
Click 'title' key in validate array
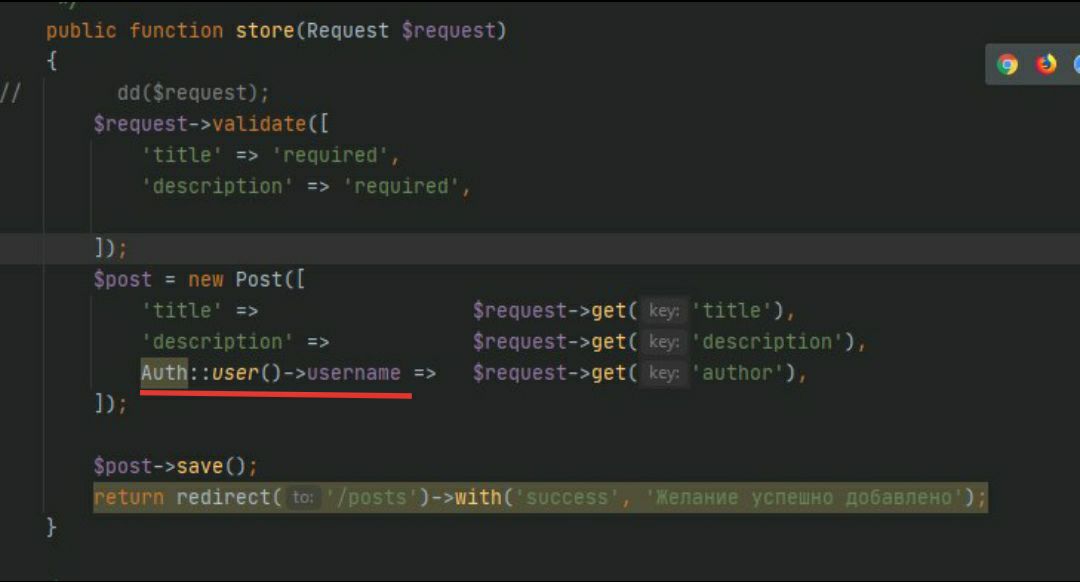pyautogui.click(x=181, y=155)
